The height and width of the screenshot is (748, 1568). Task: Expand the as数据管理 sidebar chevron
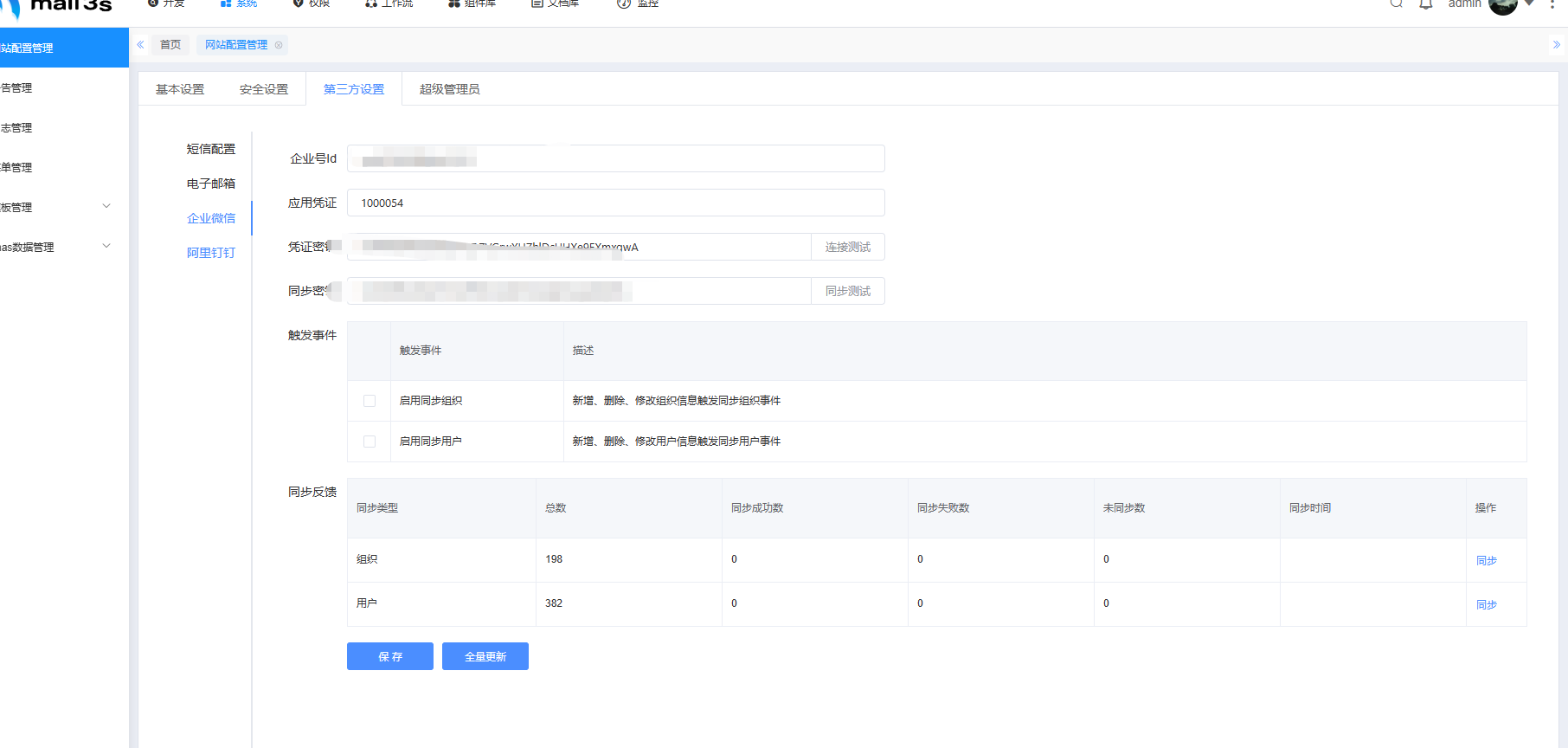coord(106,246)
